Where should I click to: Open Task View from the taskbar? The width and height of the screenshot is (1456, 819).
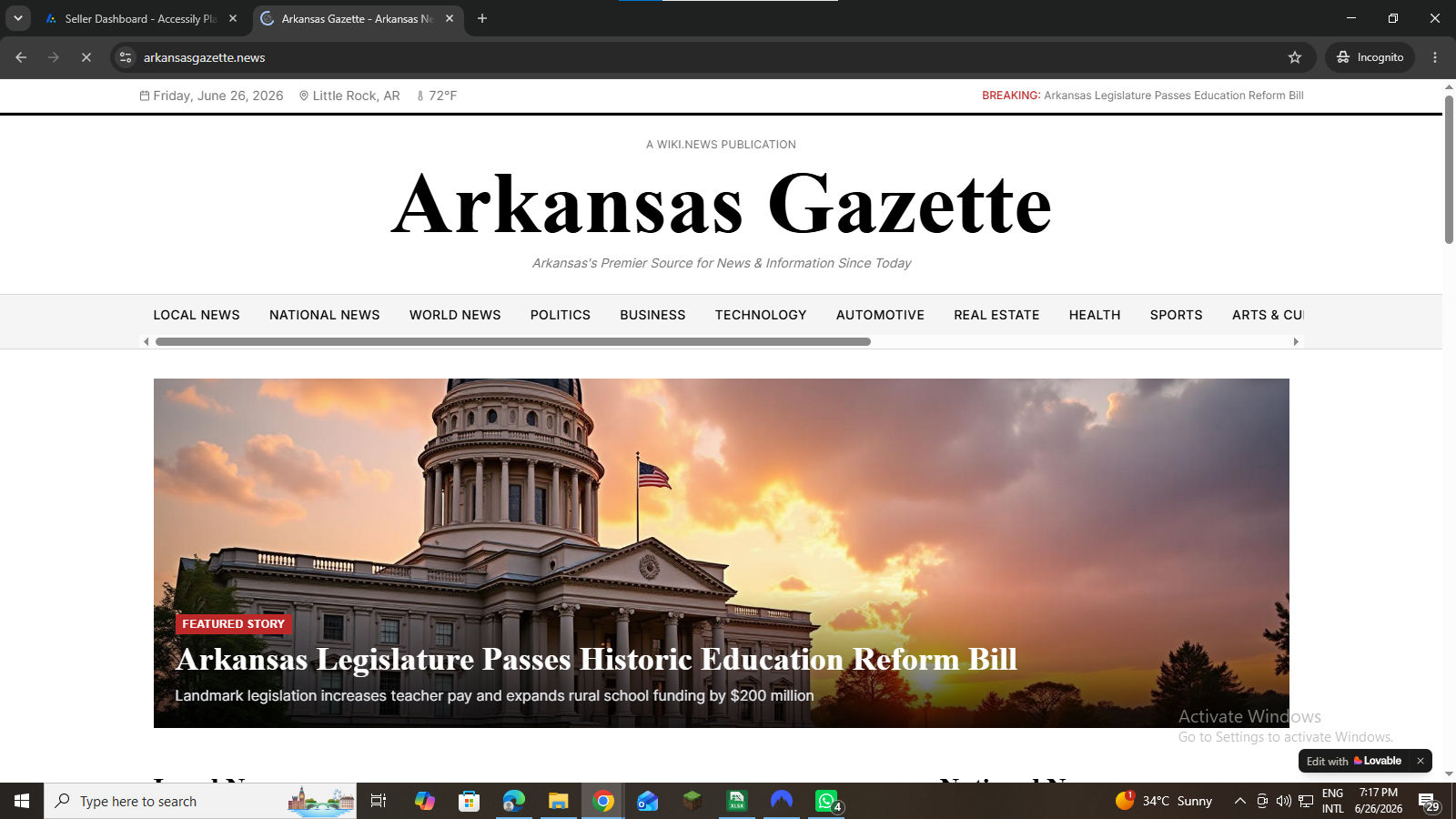click(x=379, y=801)
